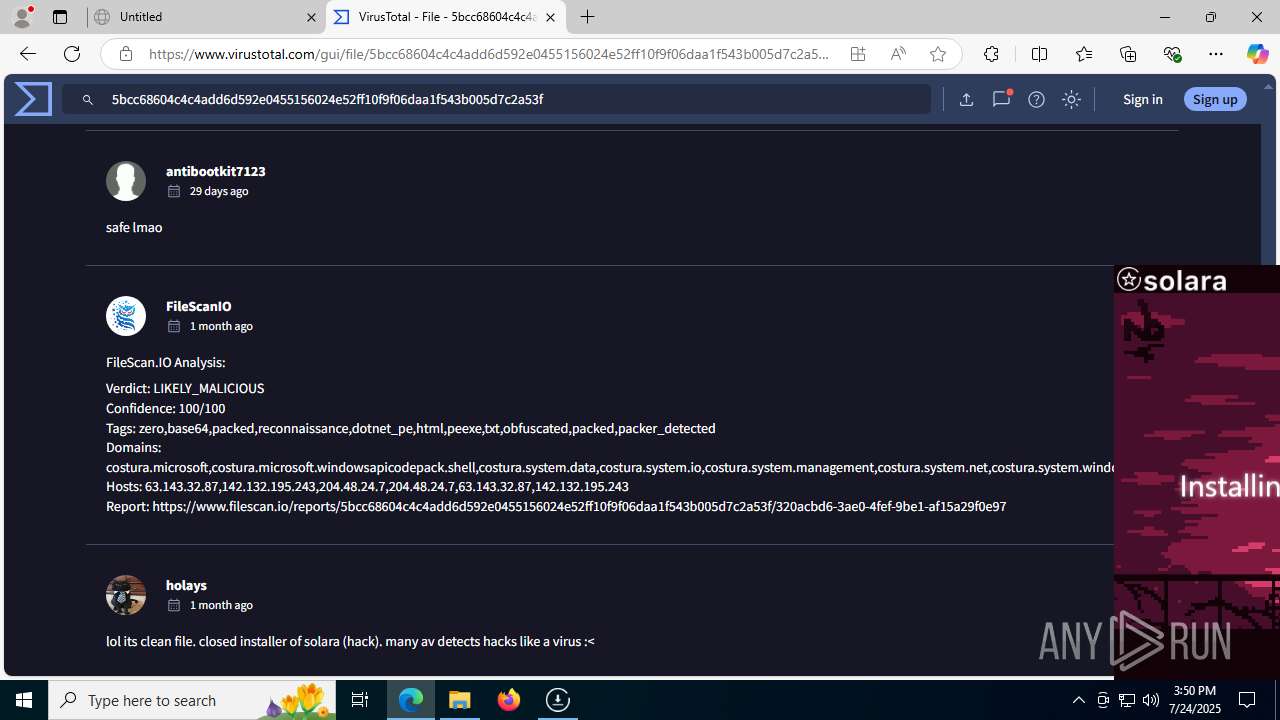
Task: Click calendar icon under holays name
Action: coord(174,605)
